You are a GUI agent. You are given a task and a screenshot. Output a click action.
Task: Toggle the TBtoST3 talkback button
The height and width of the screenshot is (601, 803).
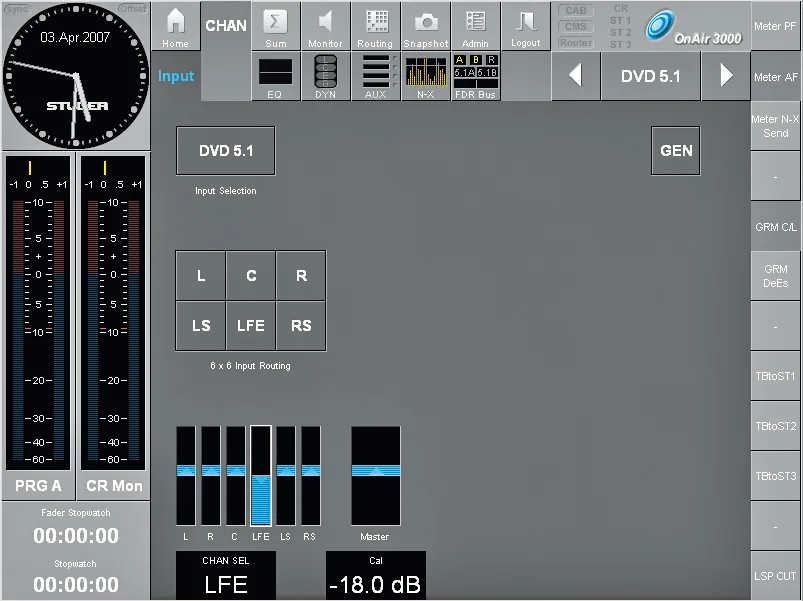(775, 476)
